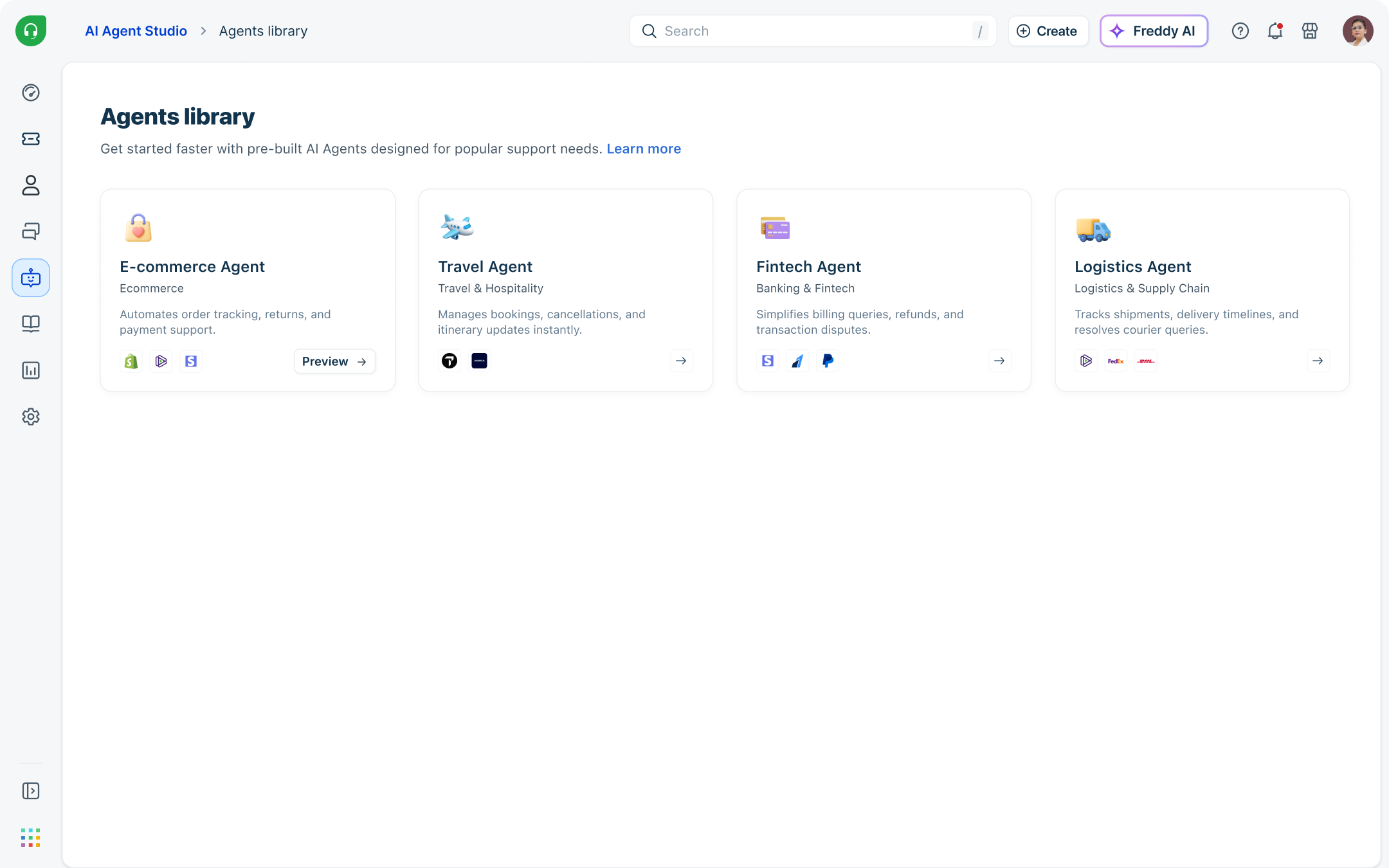Open the Contacts person icon in sidebar

31,185
